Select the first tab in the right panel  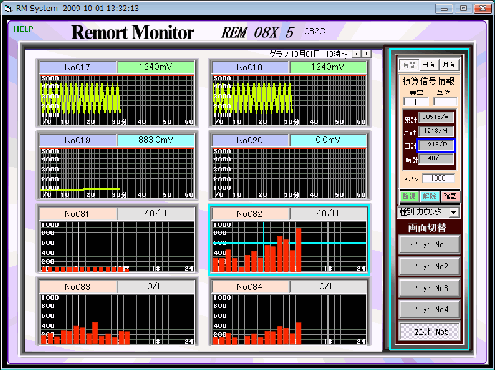point(409,65)
